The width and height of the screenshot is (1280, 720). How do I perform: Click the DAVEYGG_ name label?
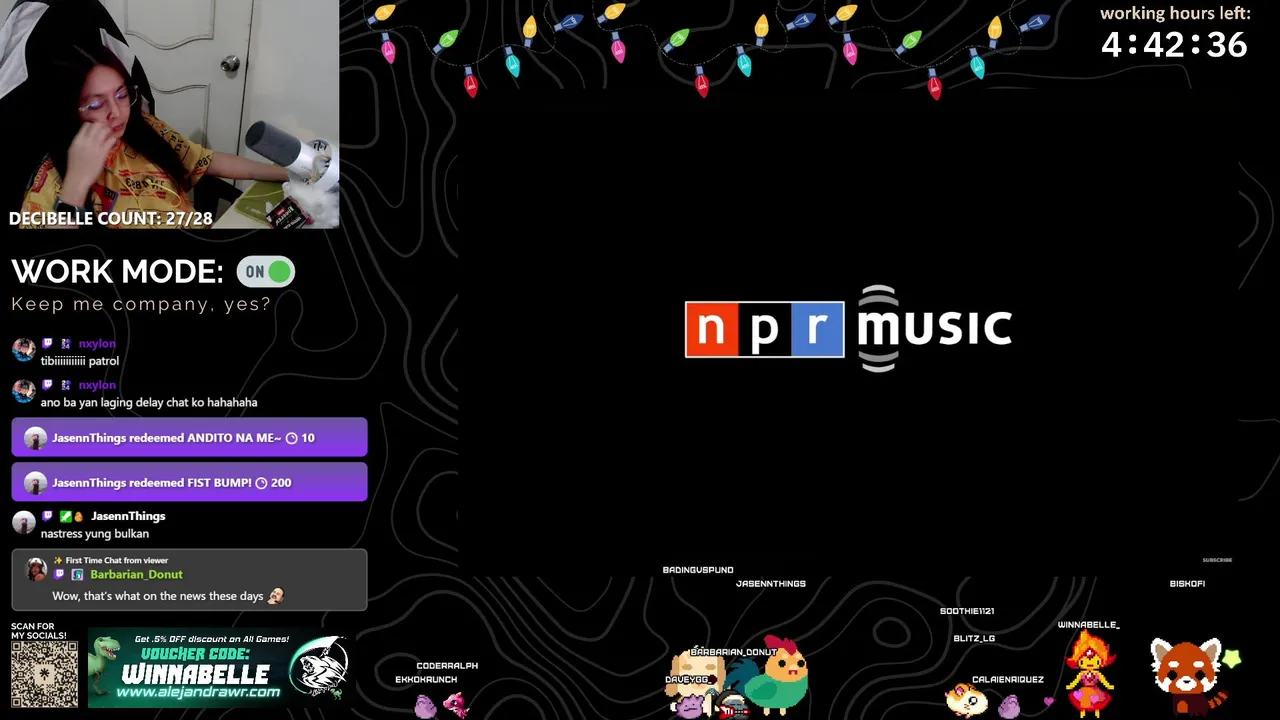(688, 680)
